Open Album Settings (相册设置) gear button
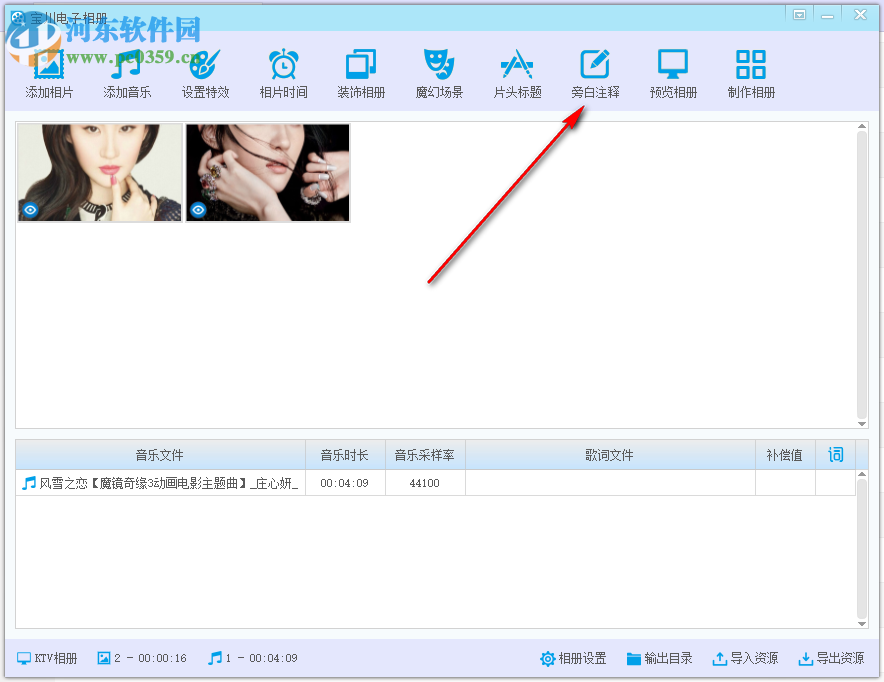 point(573,658)
